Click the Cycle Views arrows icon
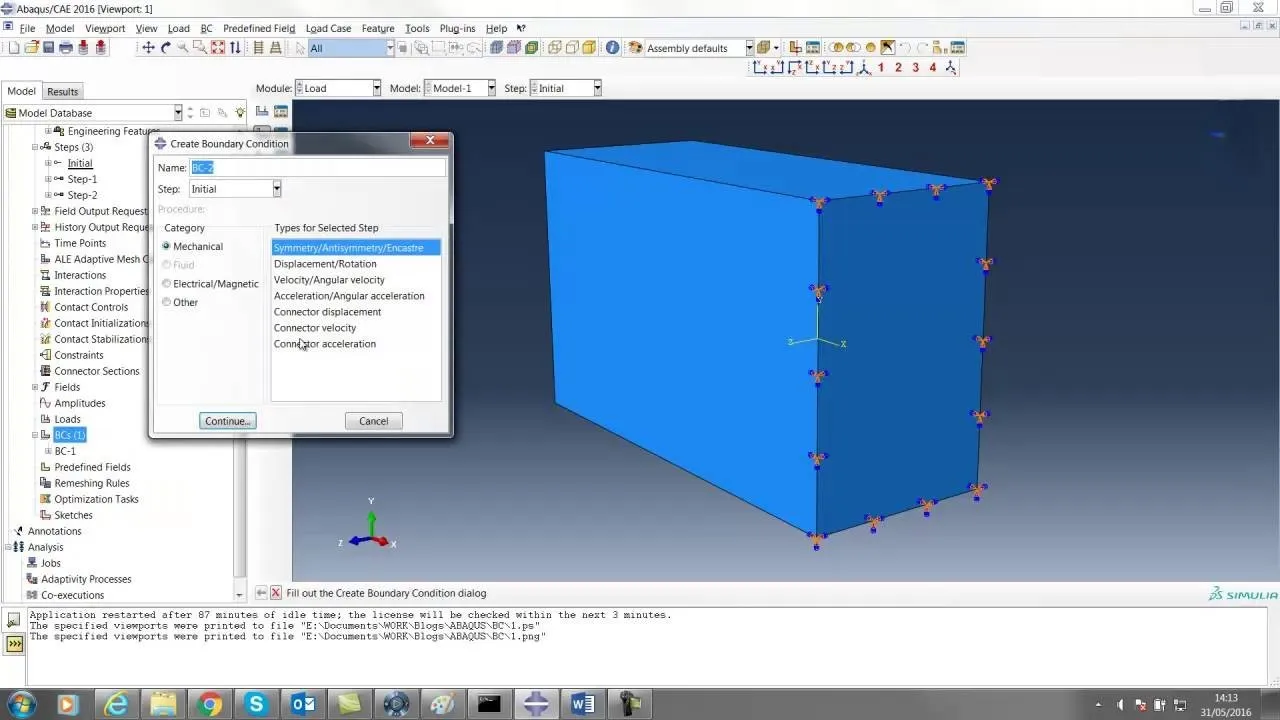1280x720 pixels. pos(234,48)
